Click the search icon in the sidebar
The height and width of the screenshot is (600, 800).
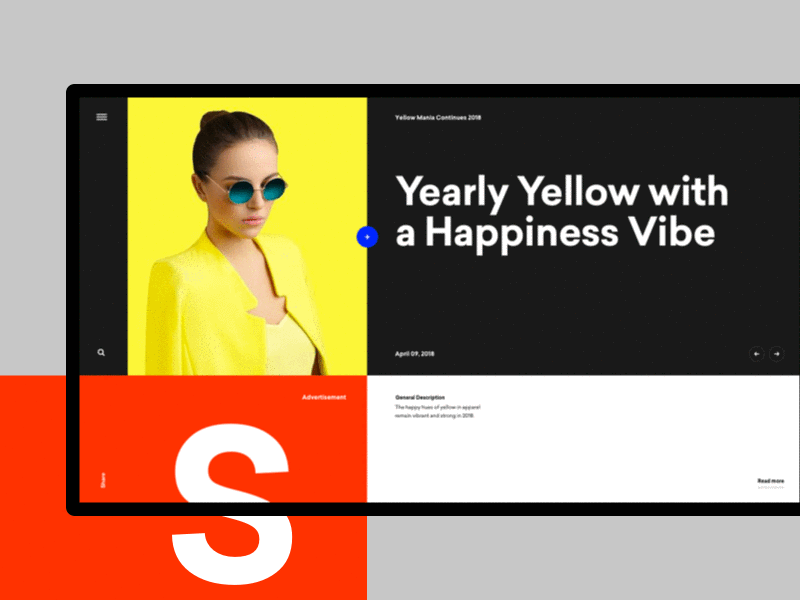[101, 351]
